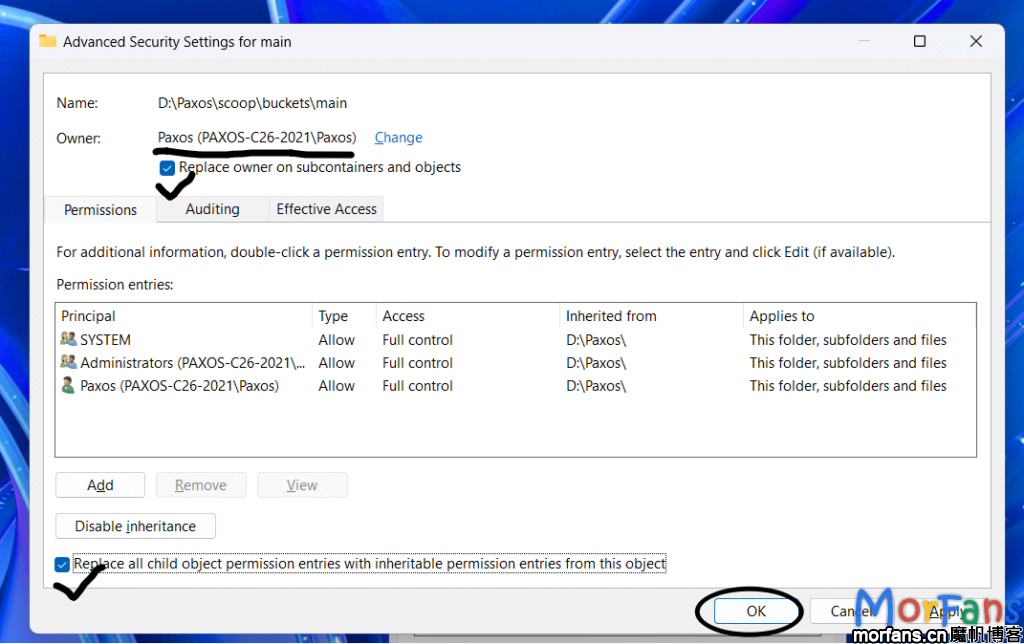
Task: Open the Effective Access tab
Action: click(x=325, y=208)
